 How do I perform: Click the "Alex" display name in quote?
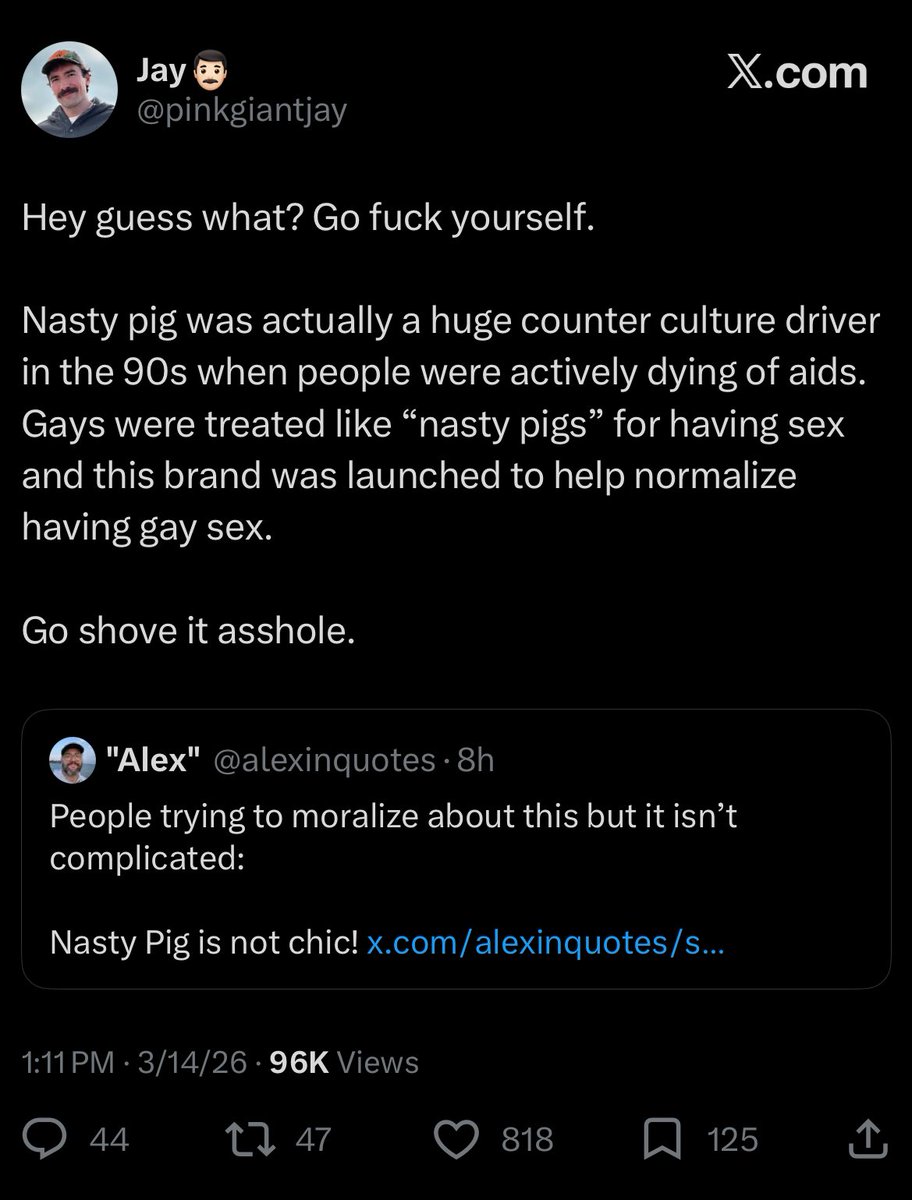pos(148,761)
